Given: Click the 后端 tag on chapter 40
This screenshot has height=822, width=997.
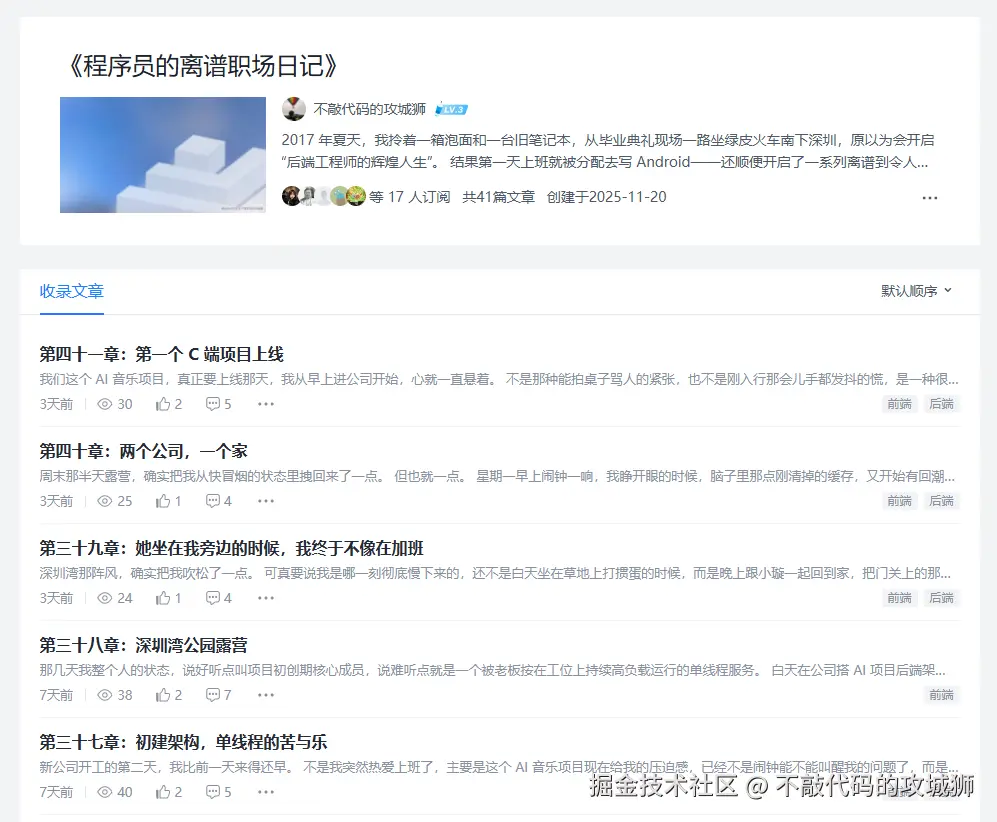Looking at the screenshot, I should click(940, 500).
